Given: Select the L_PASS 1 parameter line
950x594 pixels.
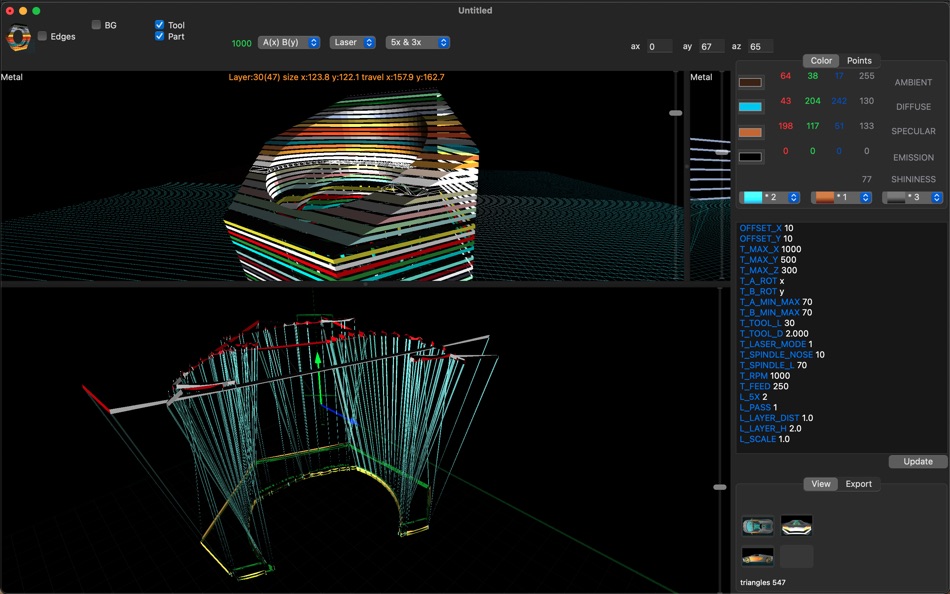Looking at the screenshot, I should [x=758, y=407].
